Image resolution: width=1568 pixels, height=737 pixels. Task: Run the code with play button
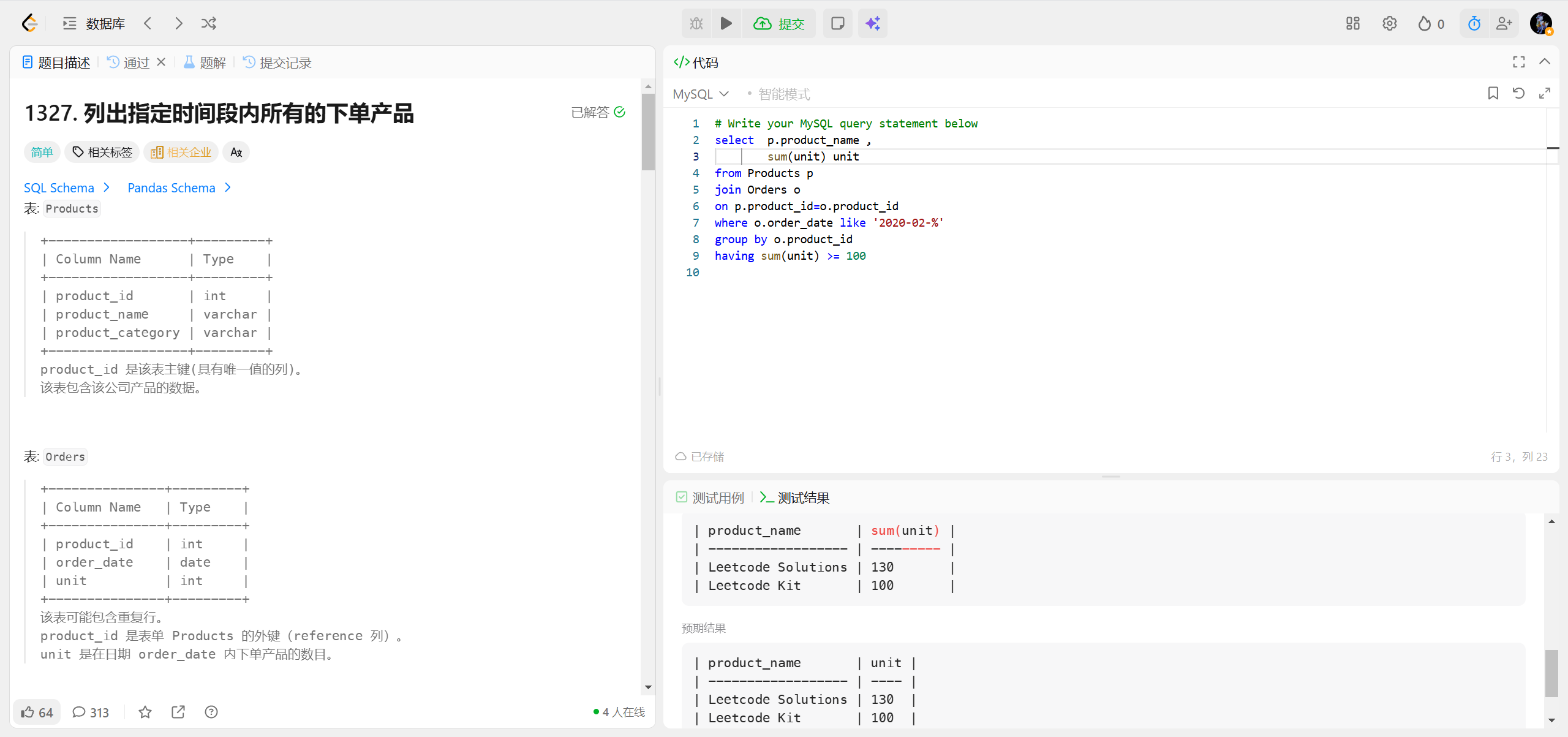726,24
